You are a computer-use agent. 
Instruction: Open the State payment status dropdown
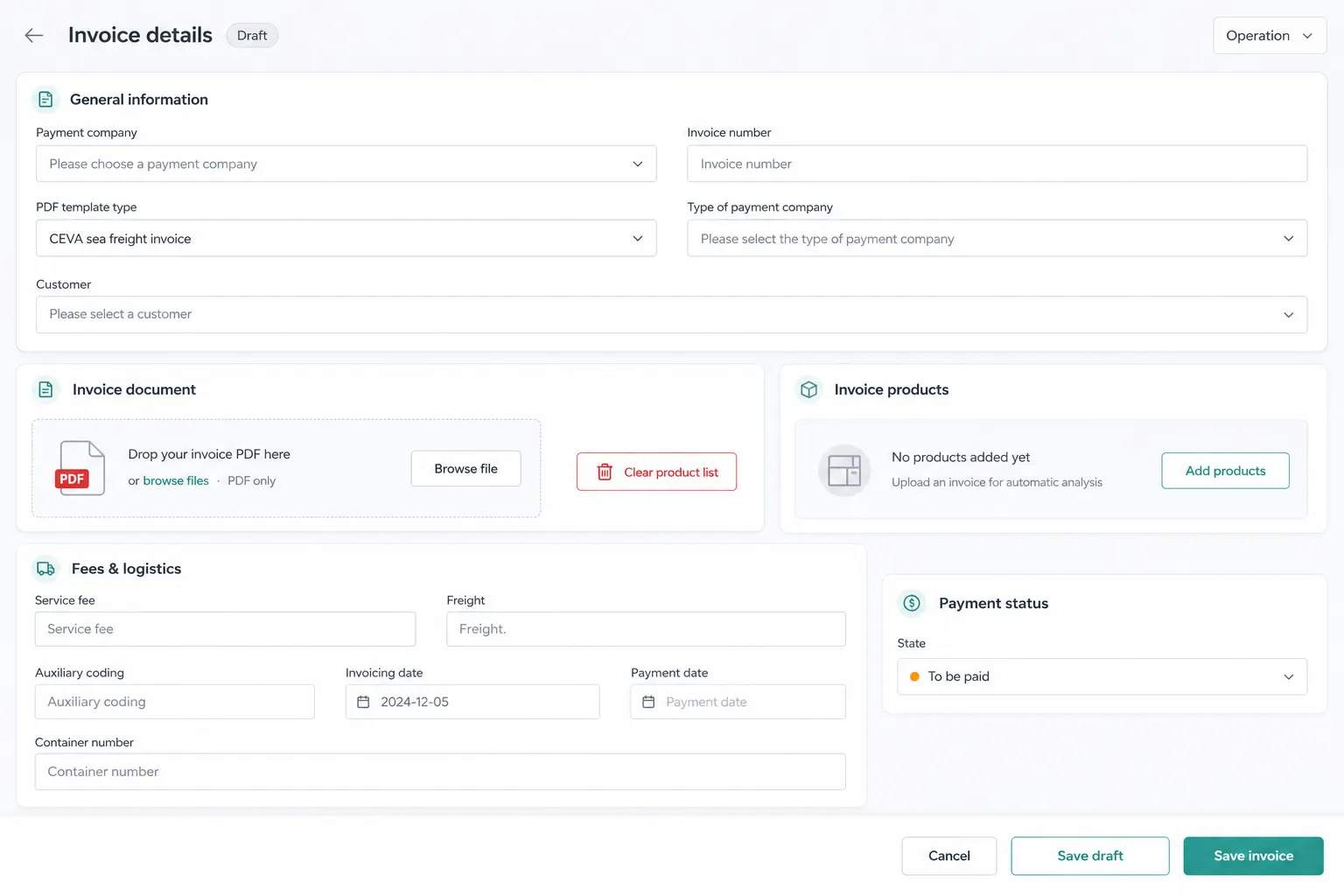point(1102,676)
